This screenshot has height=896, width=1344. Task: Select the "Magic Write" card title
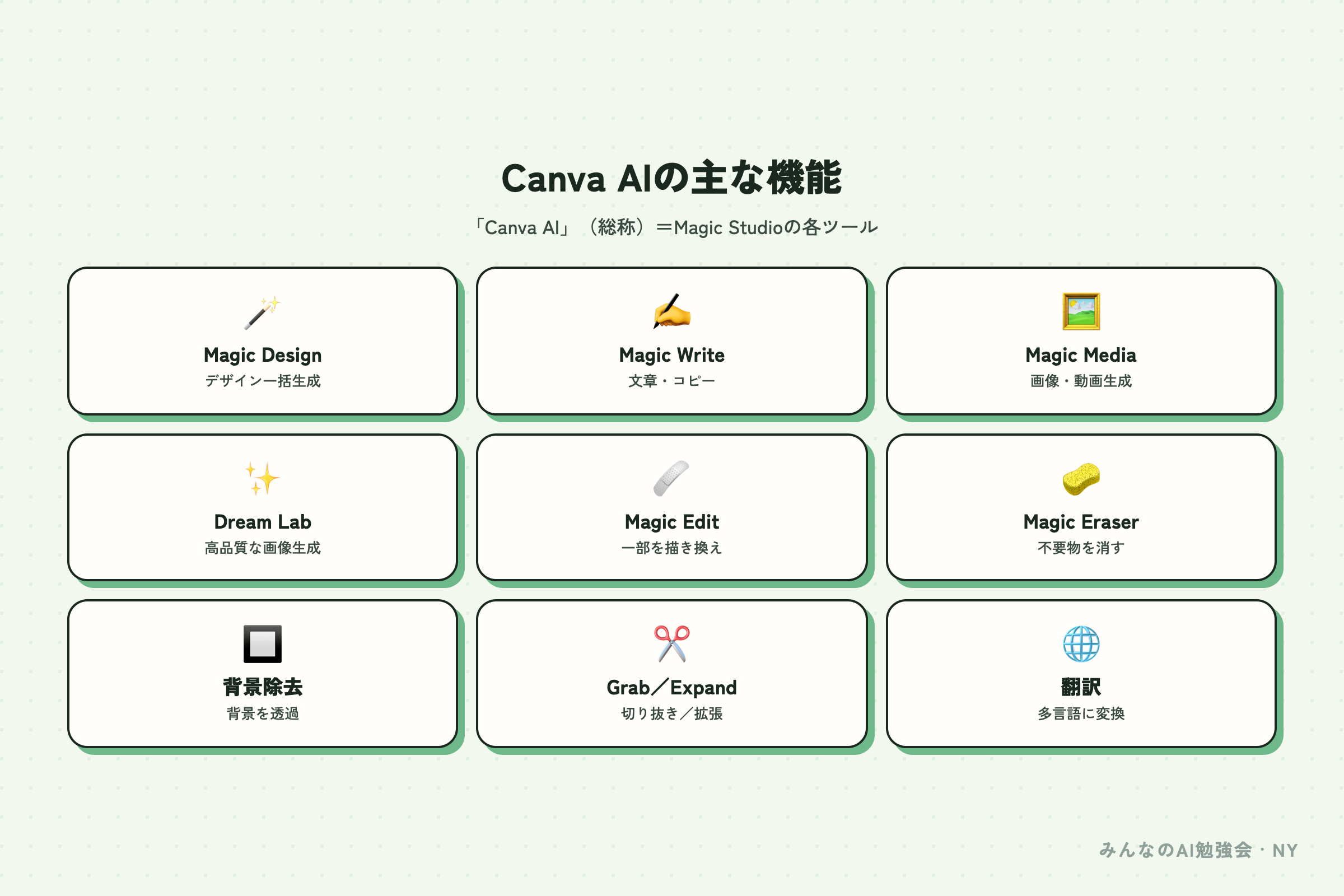(671, 356)
